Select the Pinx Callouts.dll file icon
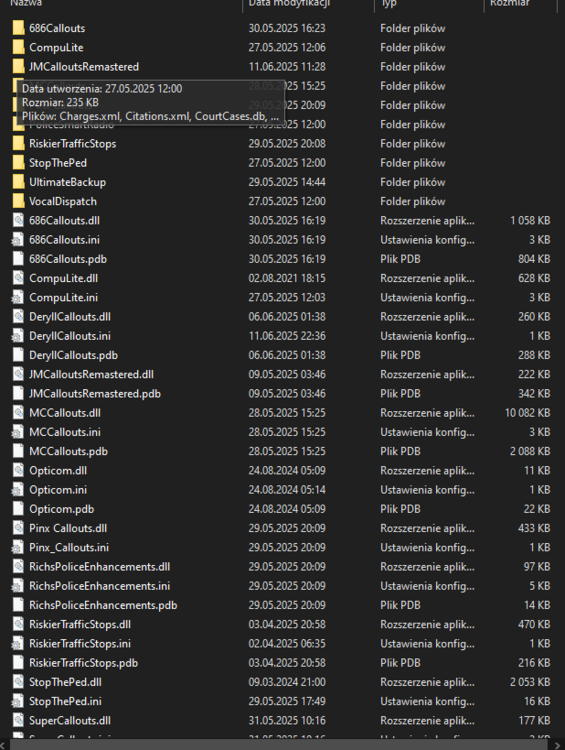This screenshot has height=750, width=565. 18,528
